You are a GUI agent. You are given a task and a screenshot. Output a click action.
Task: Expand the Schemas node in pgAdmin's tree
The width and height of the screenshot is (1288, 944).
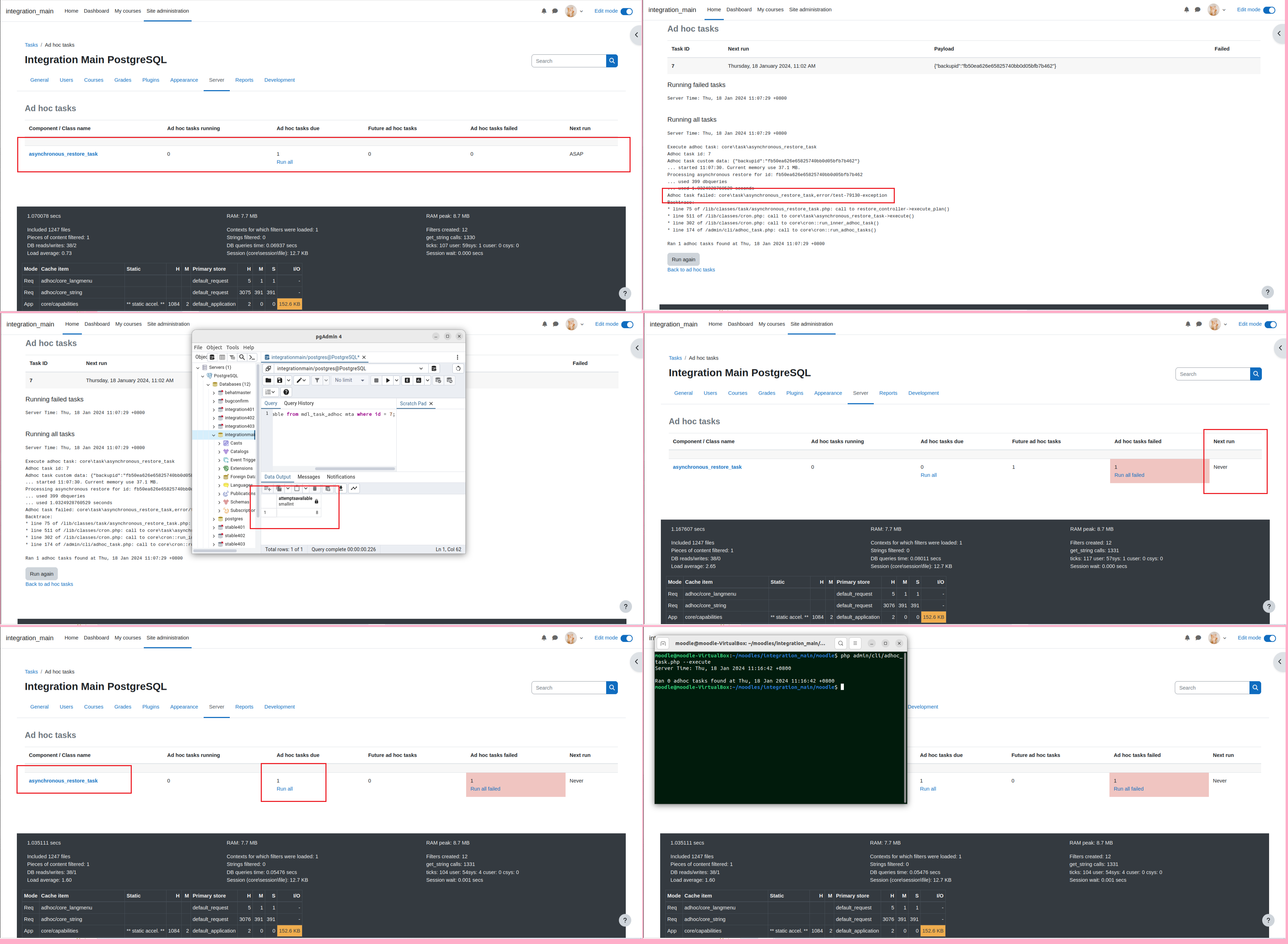[x=219, y=502]
